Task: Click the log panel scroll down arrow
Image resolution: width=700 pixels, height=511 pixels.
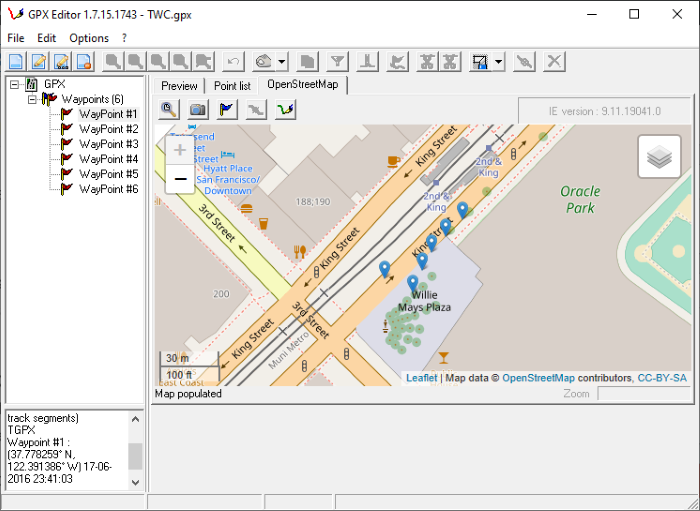Action: 136,482
